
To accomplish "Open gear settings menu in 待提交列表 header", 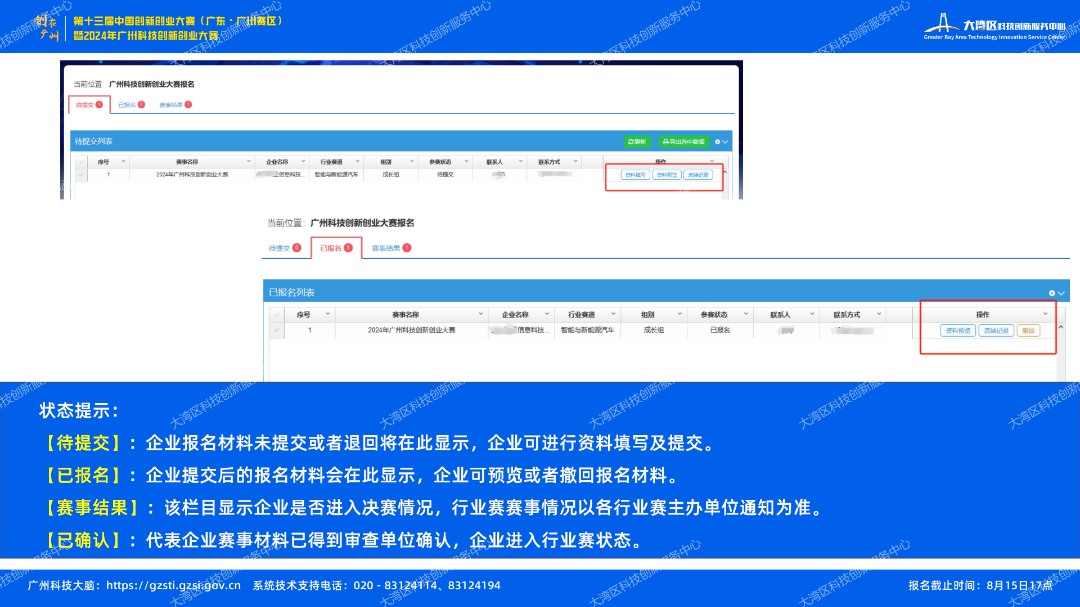I will tap(720, 142).
